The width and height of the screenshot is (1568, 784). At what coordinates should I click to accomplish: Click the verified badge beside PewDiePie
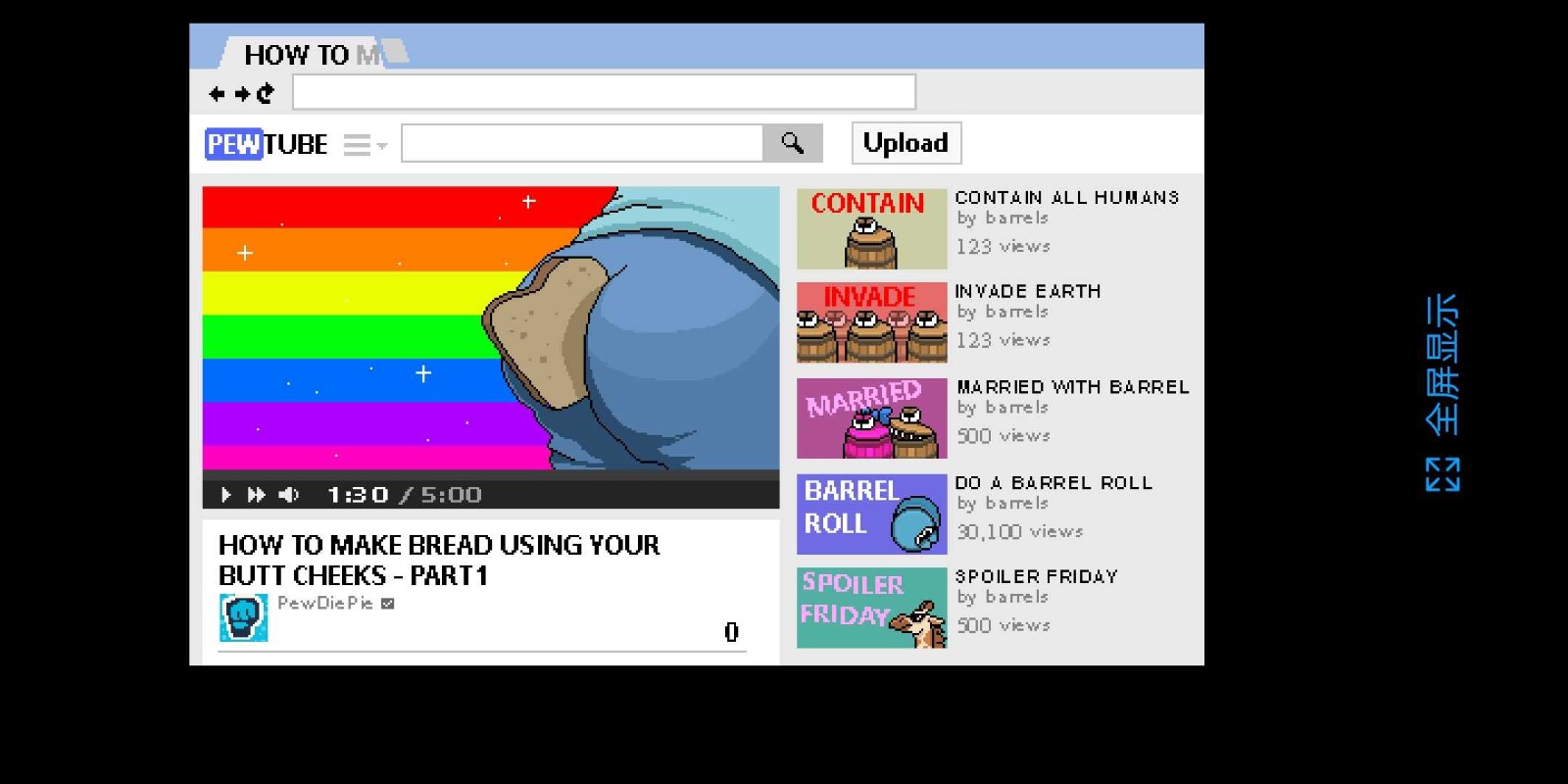coord(388,604)
